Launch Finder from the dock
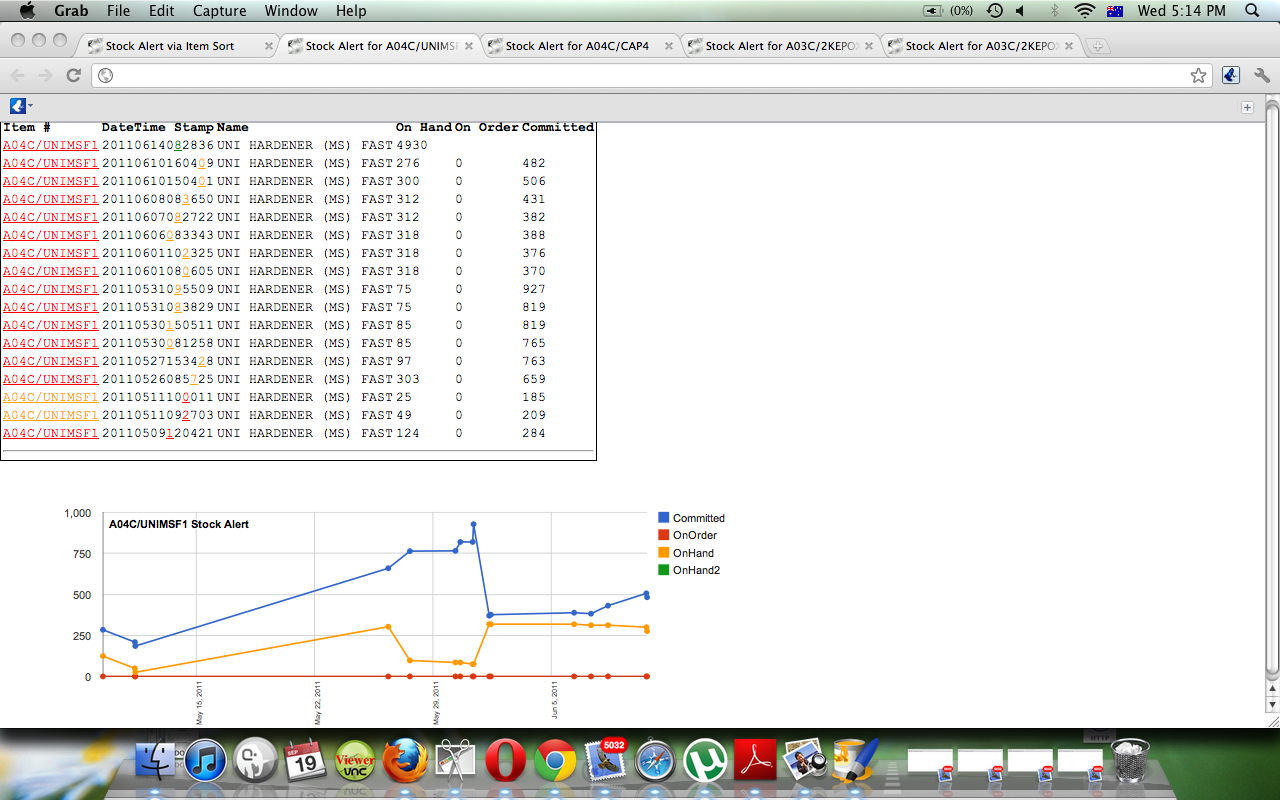Image resolution: width=1280 pixels, height=800 pixels. pos(156,761)
